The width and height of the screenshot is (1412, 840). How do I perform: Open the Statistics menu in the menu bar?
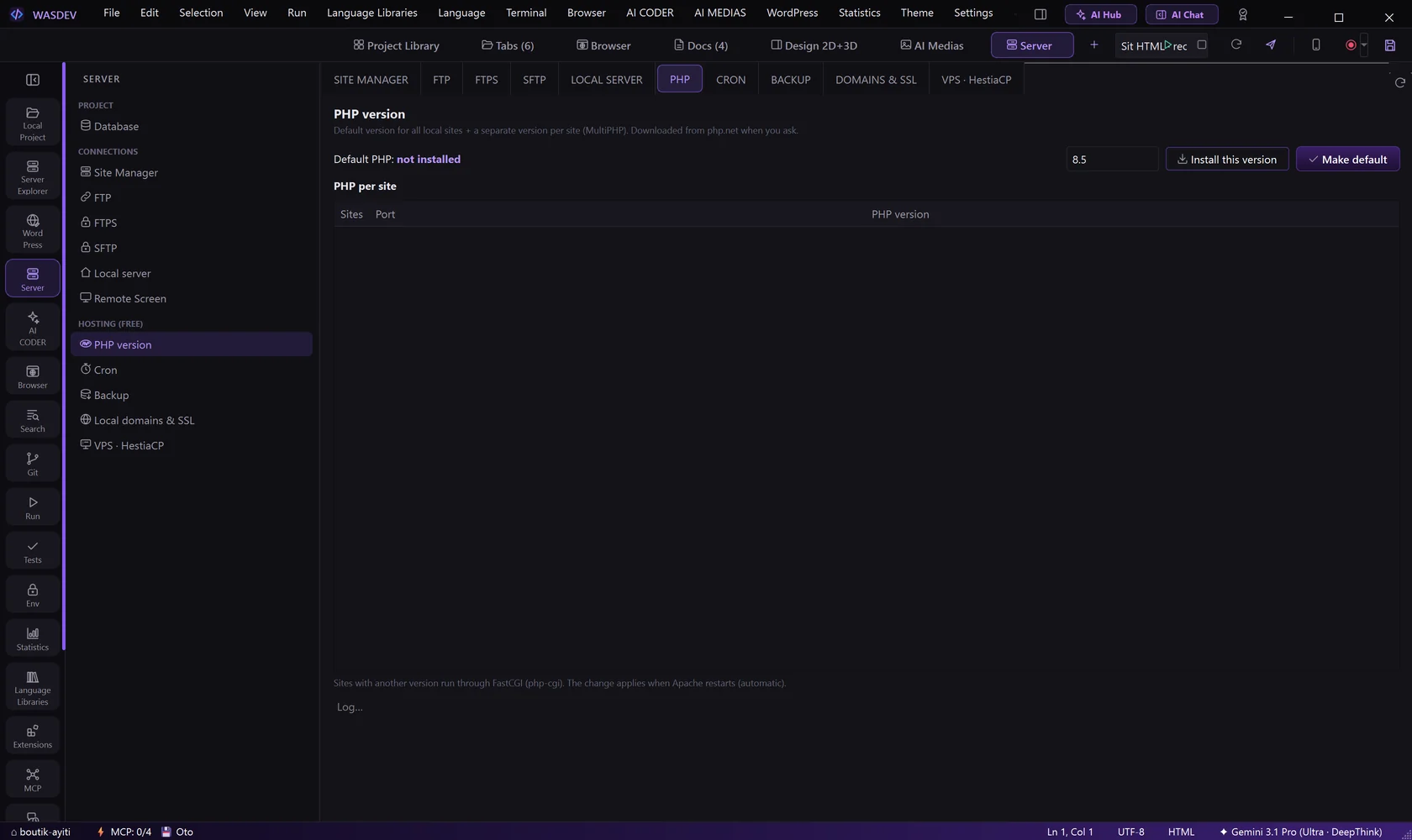[x=859, y=13]
